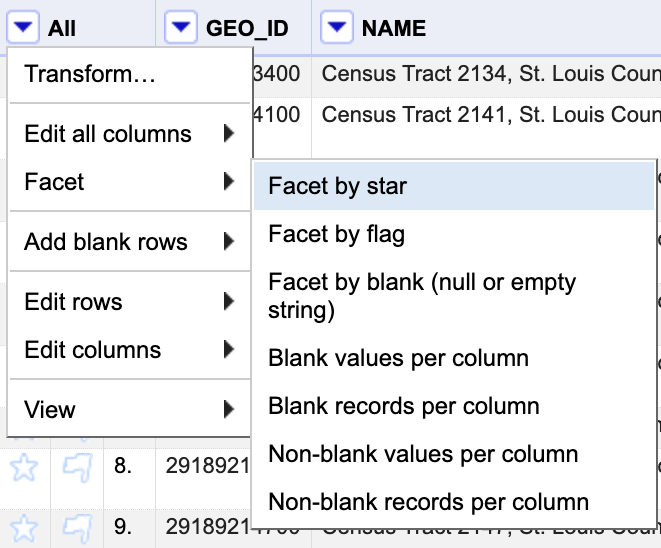The image size is (661, 548).
Task: Star row 9
Action: (27, 524)
